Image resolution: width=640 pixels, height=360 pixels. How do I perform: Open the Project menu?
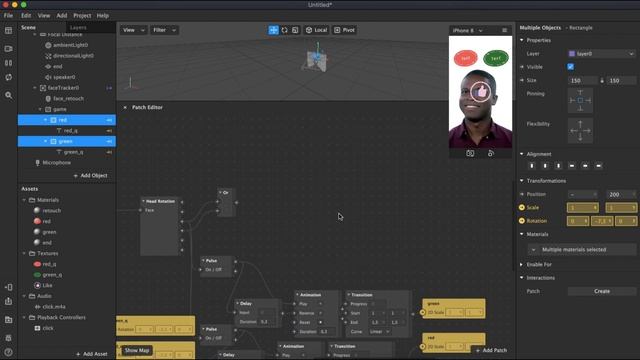pos(82,16)
